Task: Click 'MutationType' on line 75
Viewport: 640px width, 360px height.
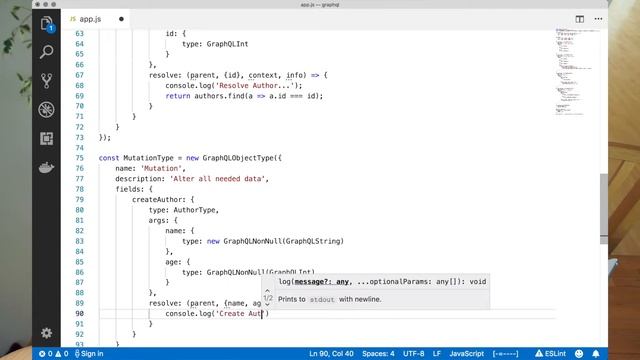Action: pyautogui.click(x=149, y=158)
